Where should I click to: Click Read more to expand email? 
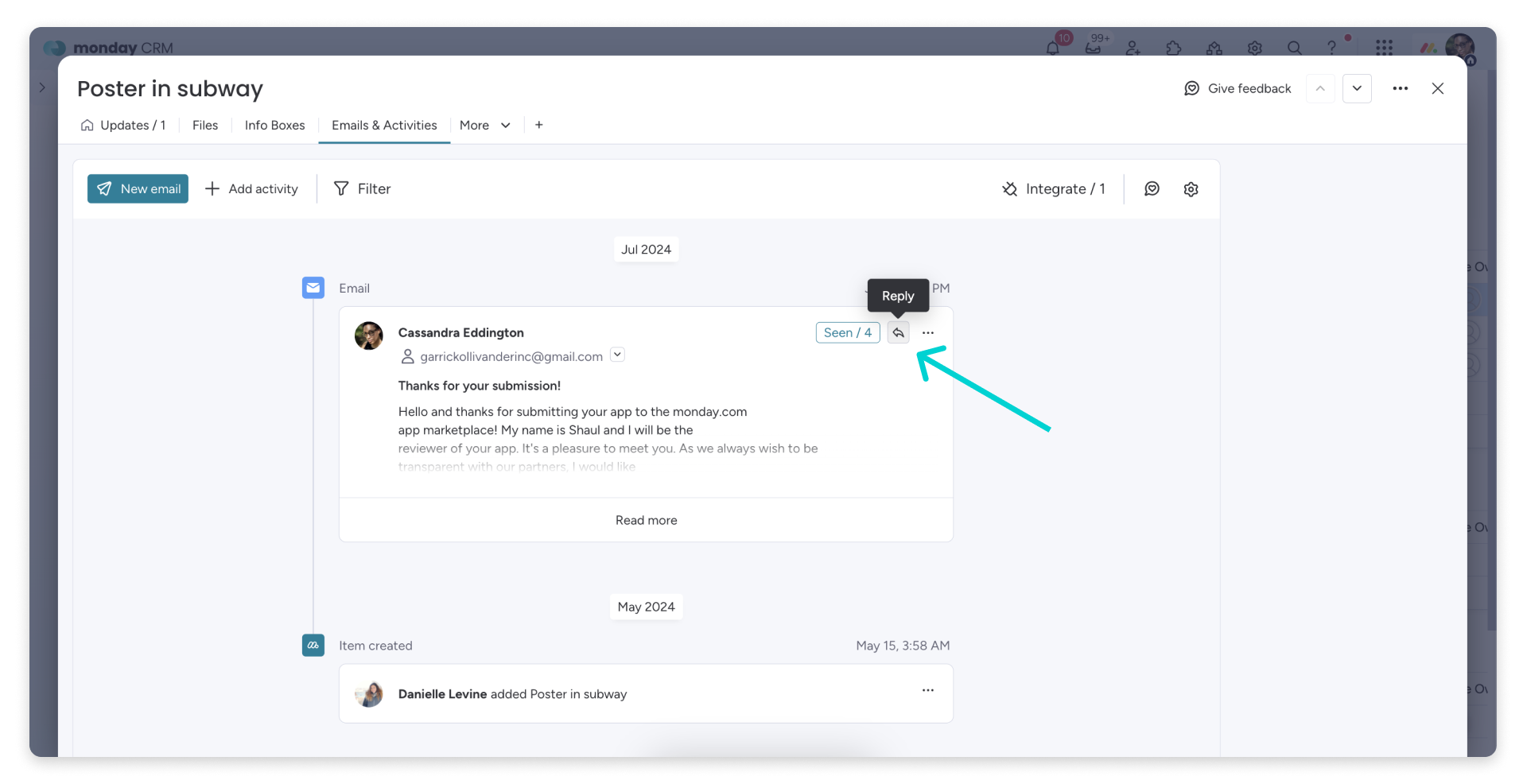646,520
